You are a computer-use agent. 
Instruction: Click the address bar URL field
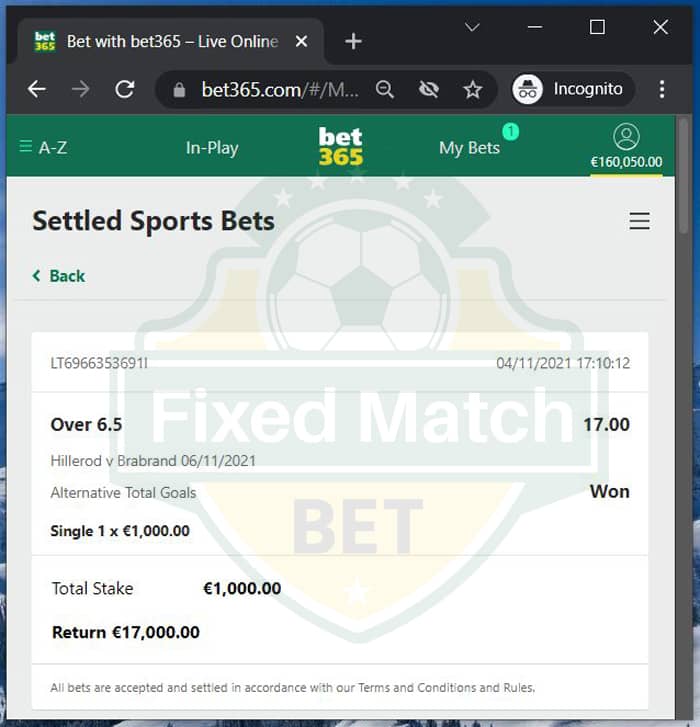(x=280, y=89)
